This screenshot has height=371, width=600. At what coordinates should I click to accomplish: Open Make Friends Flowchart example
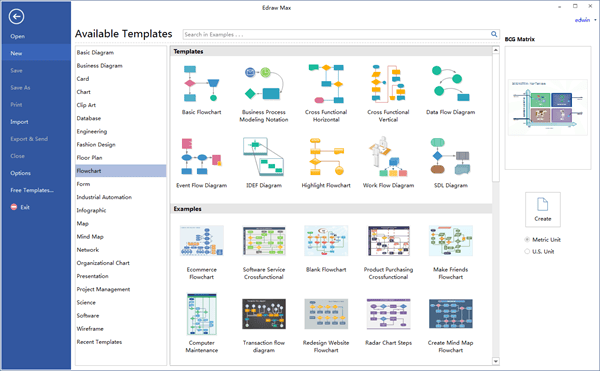pyautogui.click(x=450, y=252)
